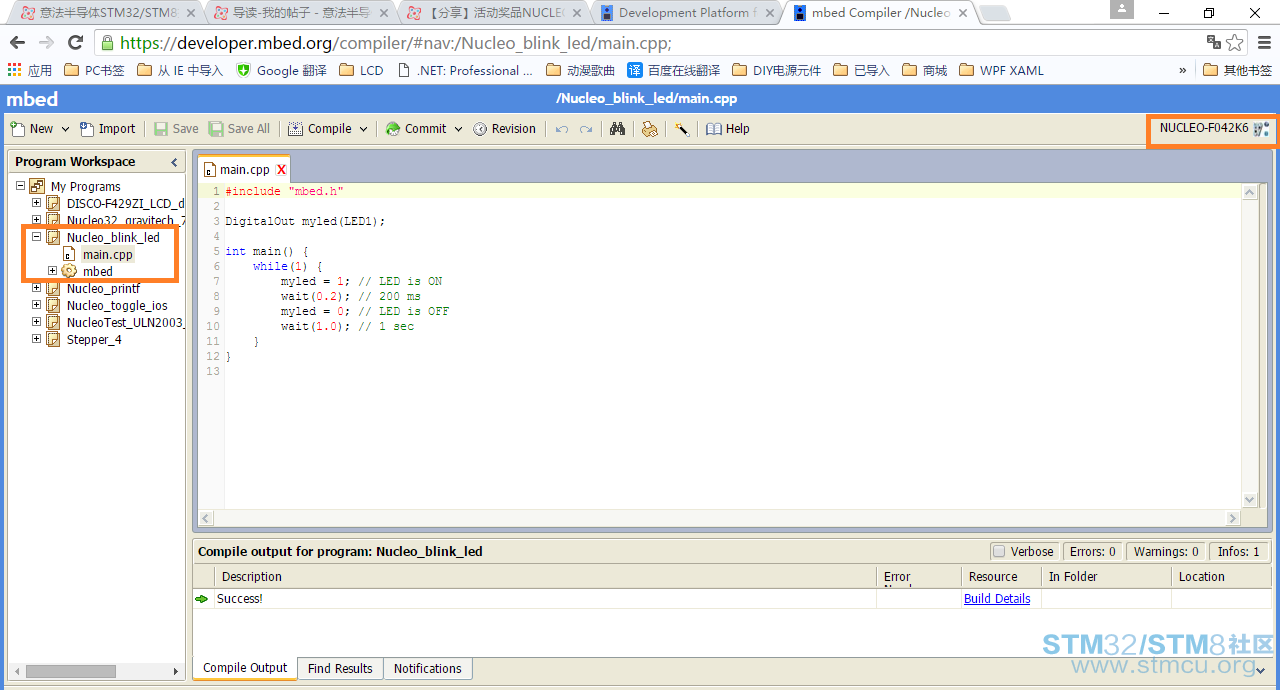Expand the Stepper_4 program node
Viewport: 1280px width, 690px height.
pyautogui.click(x=36, y=339)
